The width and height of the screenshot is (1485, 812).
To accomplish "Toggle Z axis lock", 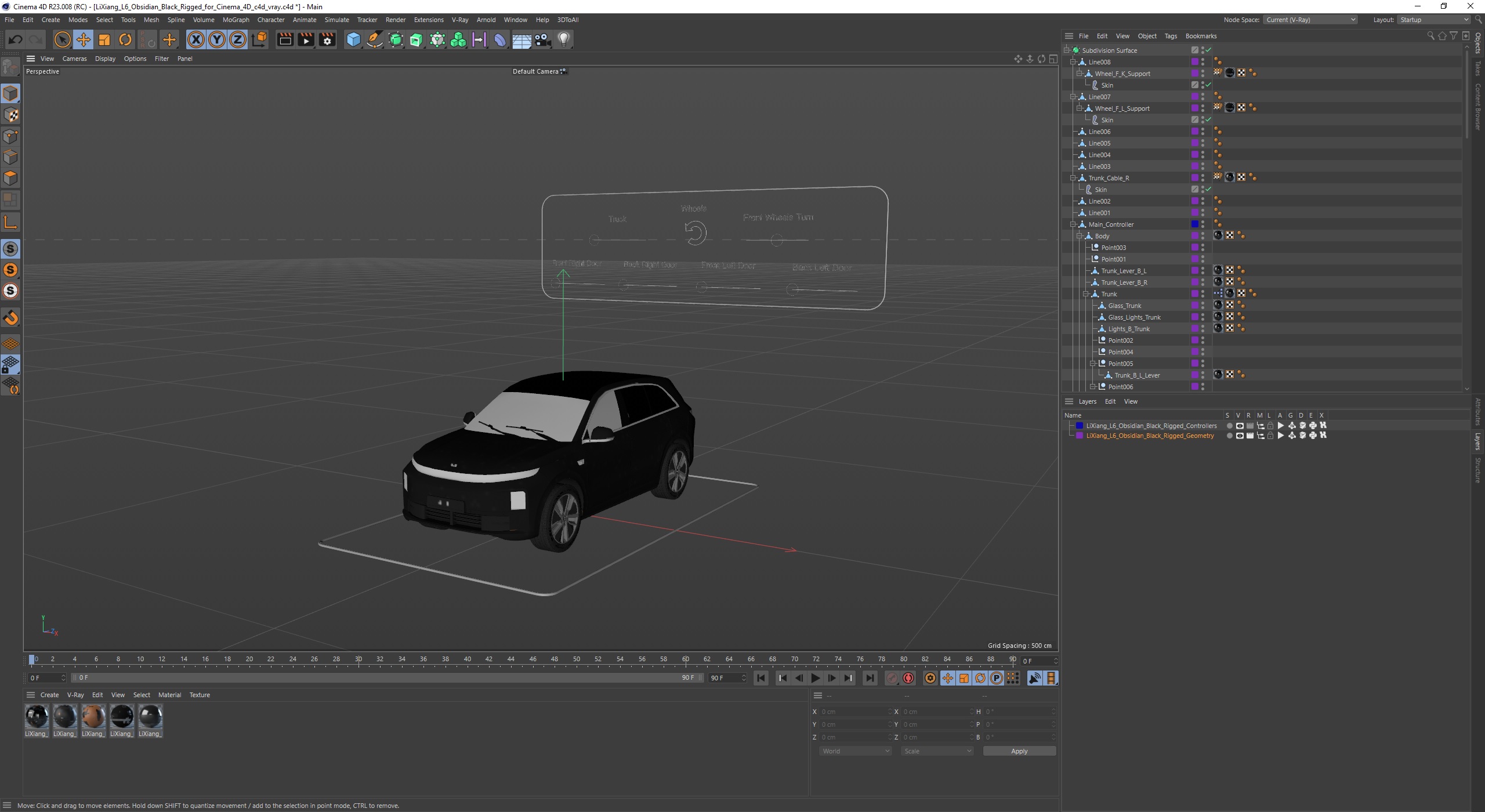I will pos(238,39).
